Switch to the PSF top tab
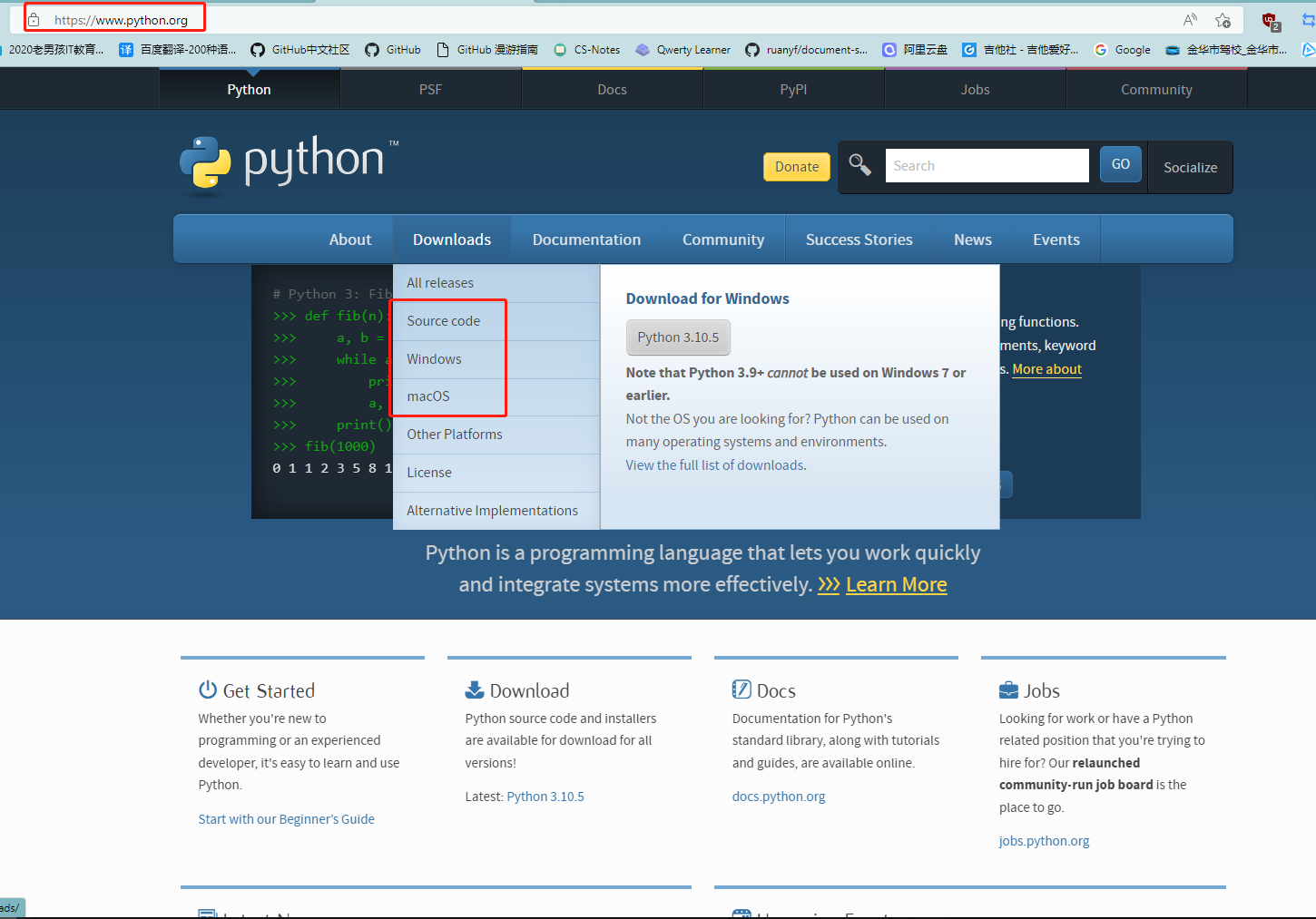The width and height of the screenshot is (1316, 919). pyautogui.click(x=431, y=89)
